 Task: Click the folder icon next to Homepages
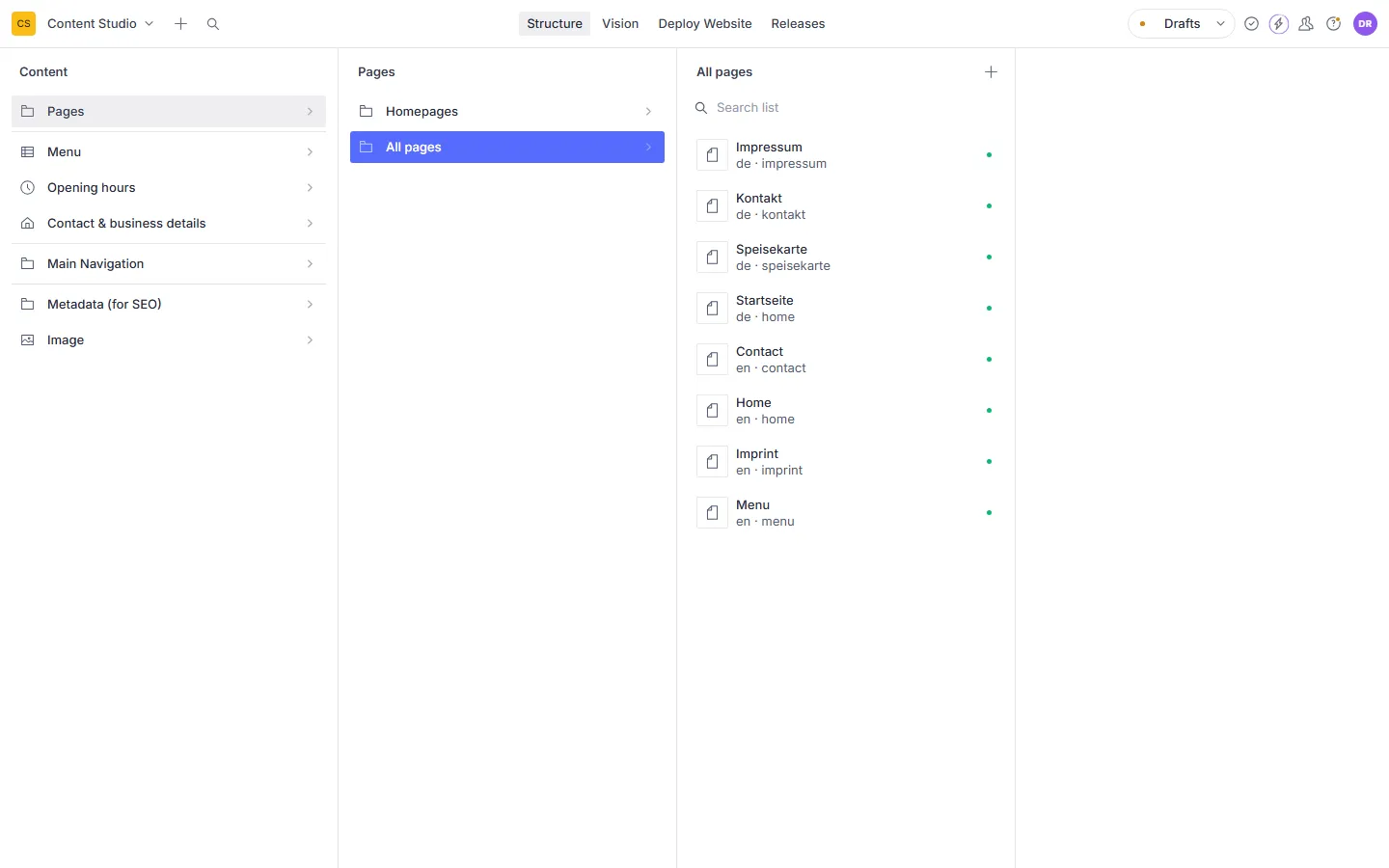[367, 111]
